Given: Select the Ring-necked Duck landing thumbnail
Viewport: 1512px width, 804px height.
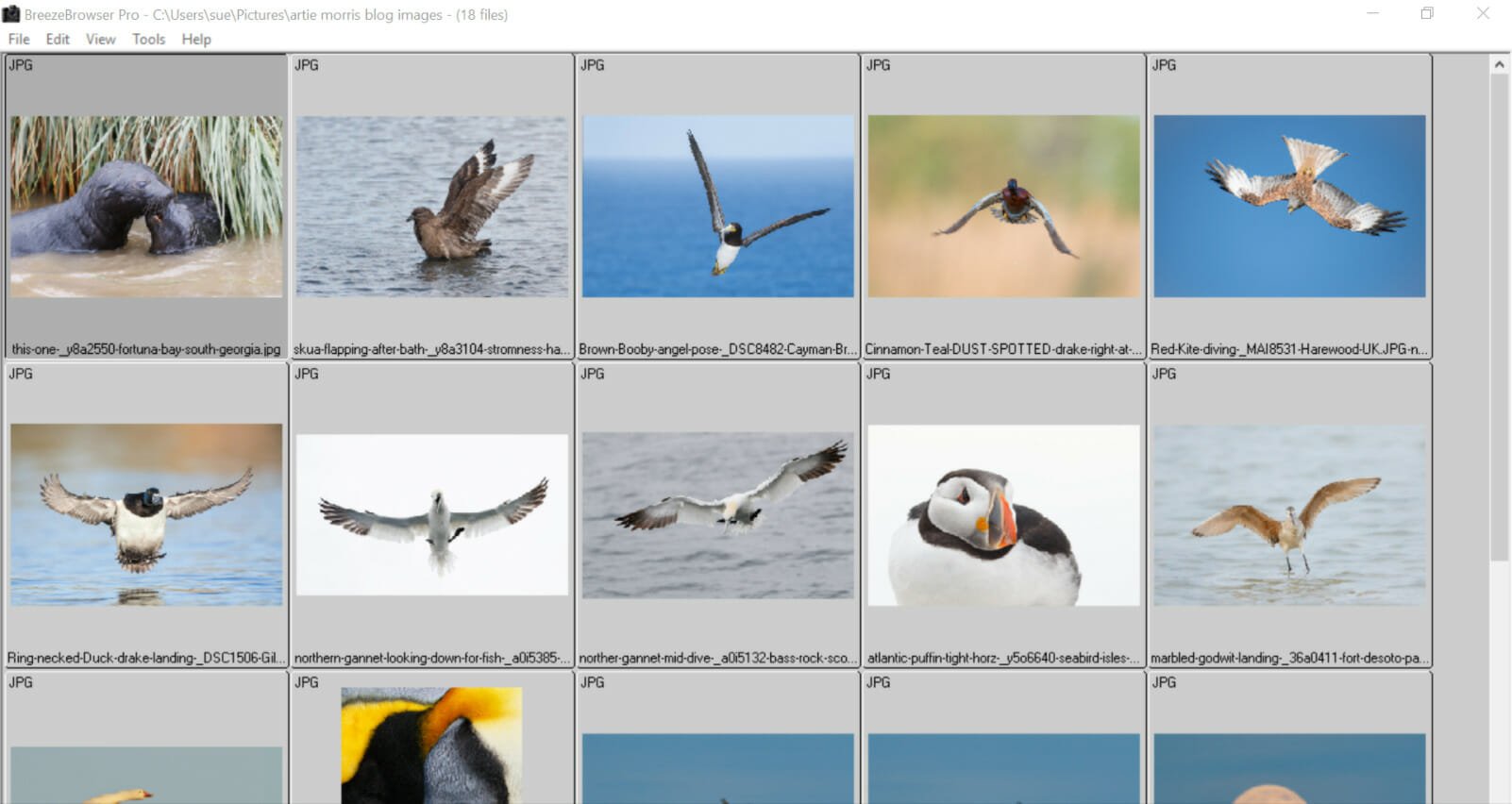Looking at the screenshot, I should (146, 514).
